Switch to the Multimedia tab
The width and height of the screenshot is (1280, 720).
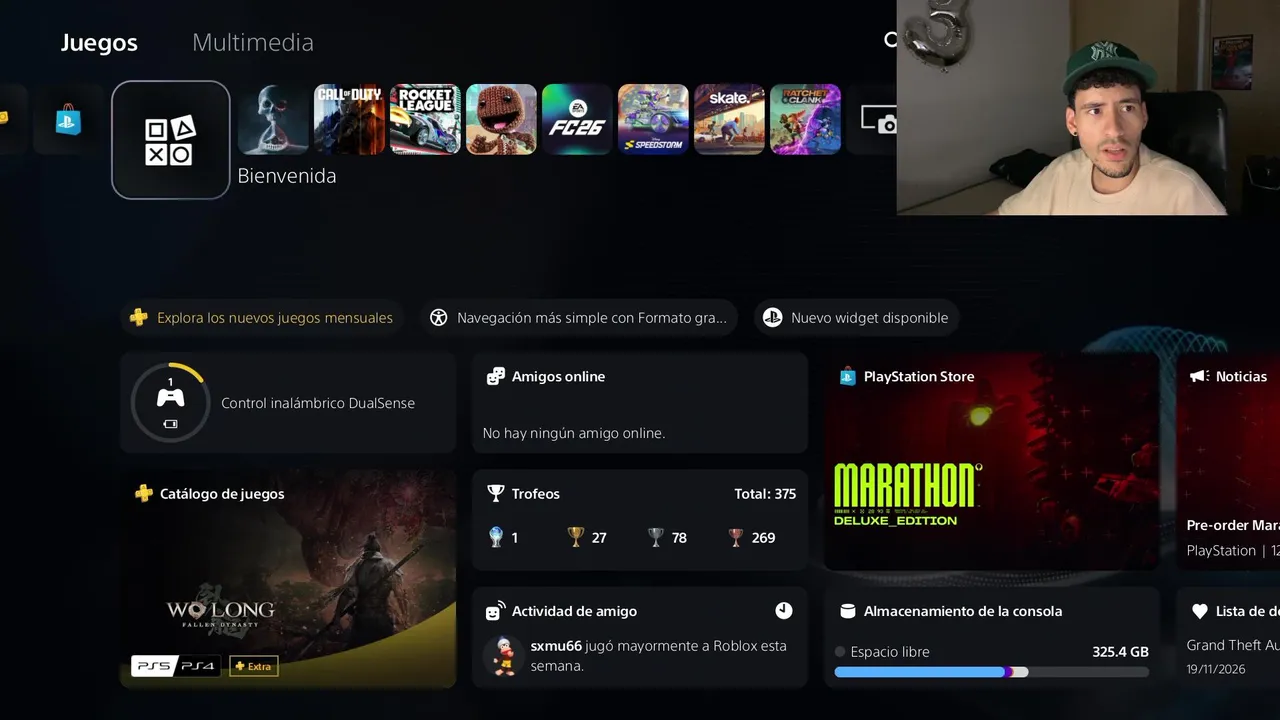[x=253, y=42]
